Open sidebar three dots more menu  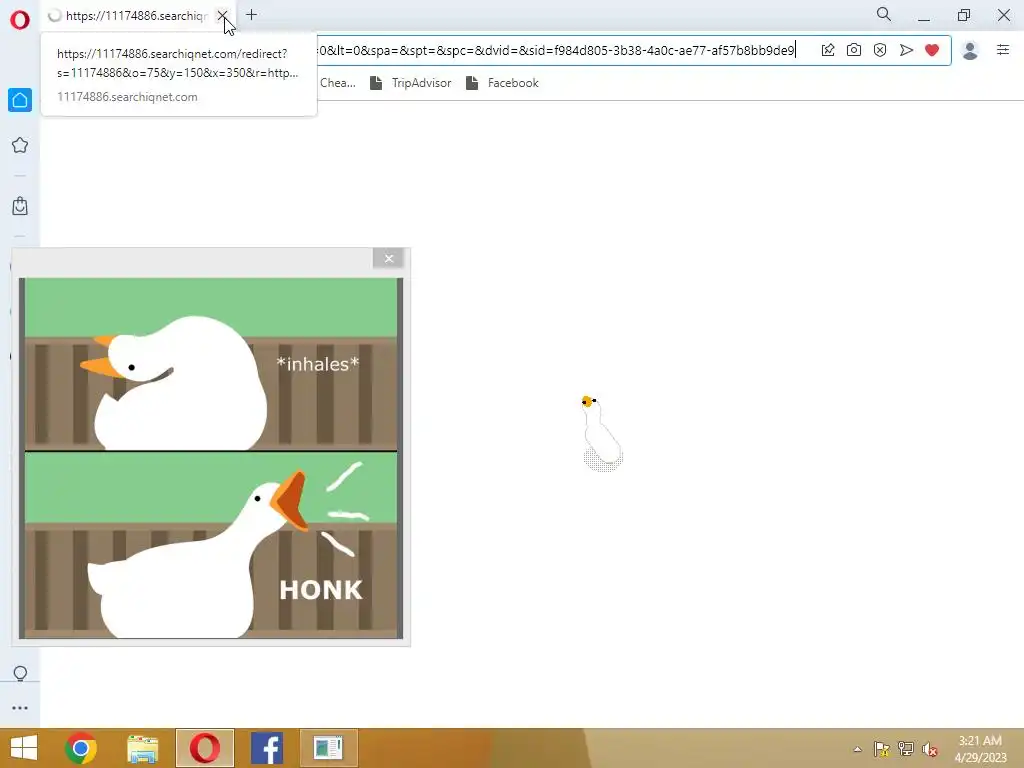point(20,708)
